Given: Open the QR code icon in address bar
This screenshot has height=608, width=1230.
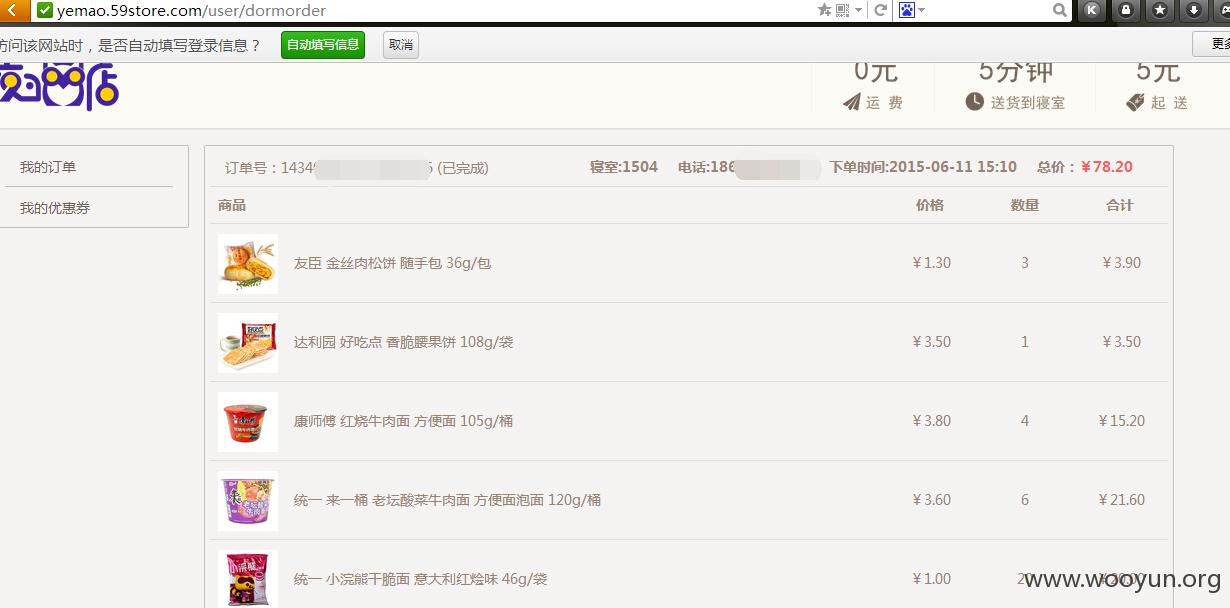Looking at the screenshot, I should click(842, 10).
